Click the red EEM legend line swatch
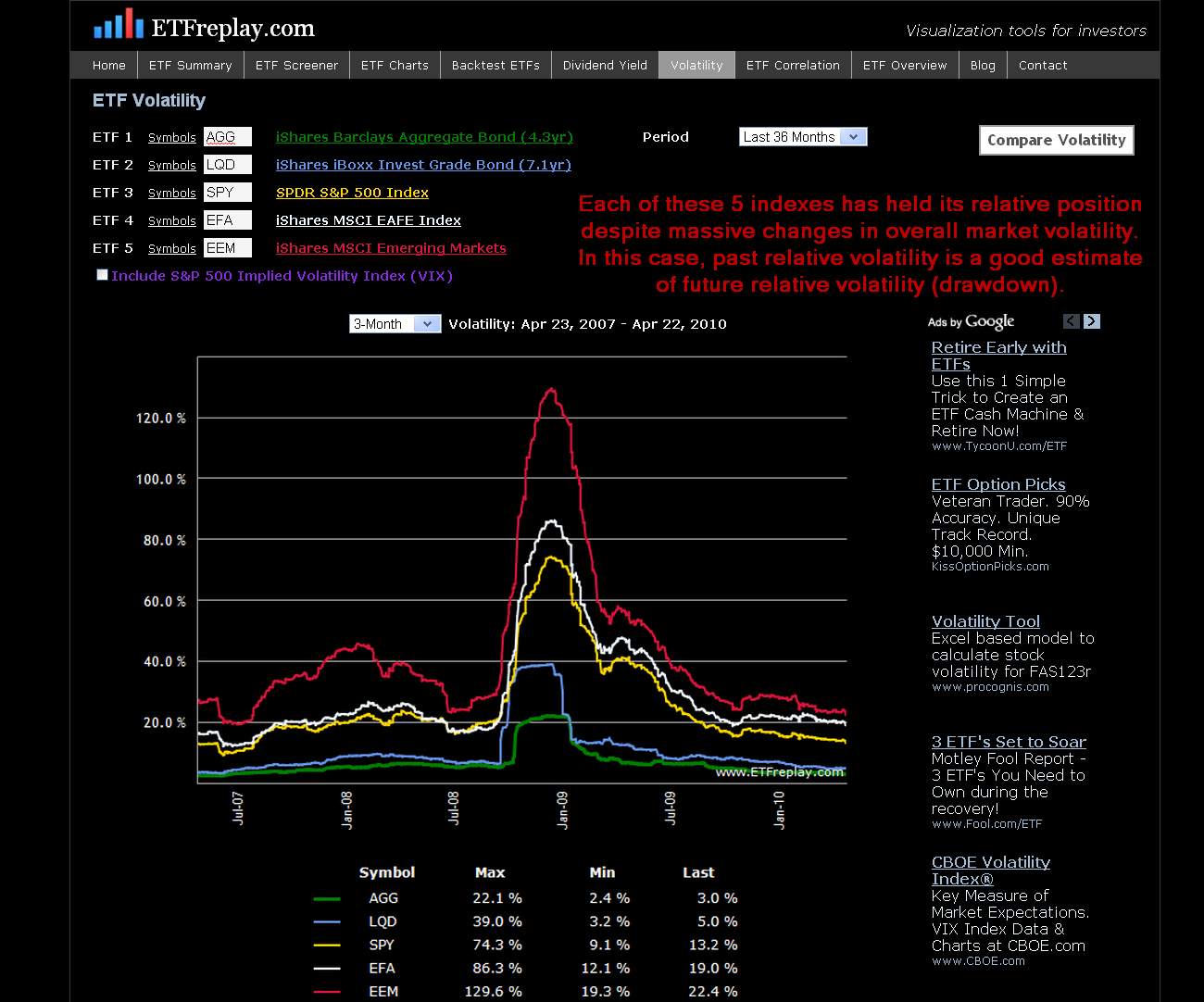The height and width of the screenshot is (1002, 1204). point(327,992)
